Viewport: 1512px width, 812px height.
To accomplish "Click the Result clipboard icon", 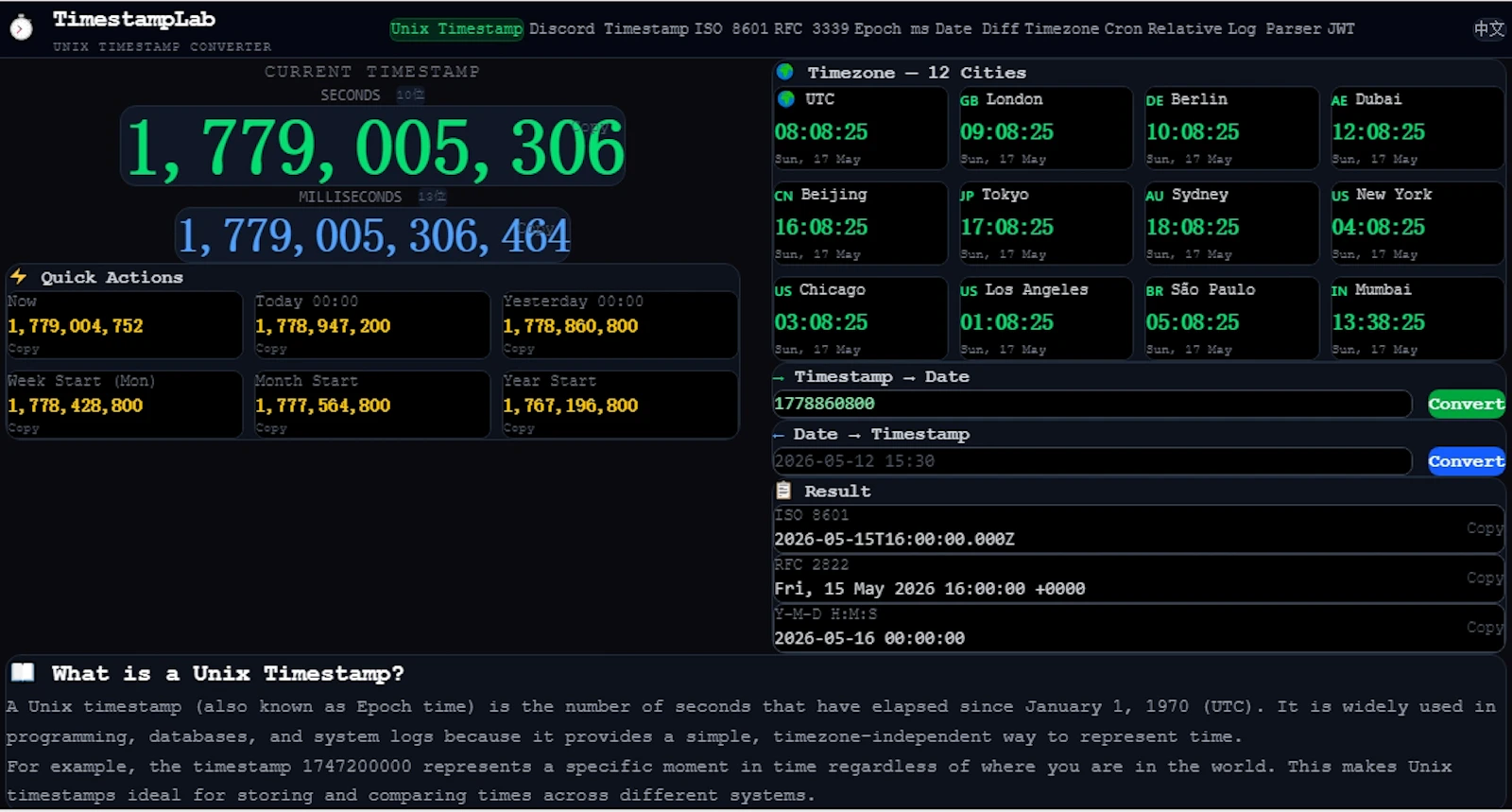I will [783, 491].
